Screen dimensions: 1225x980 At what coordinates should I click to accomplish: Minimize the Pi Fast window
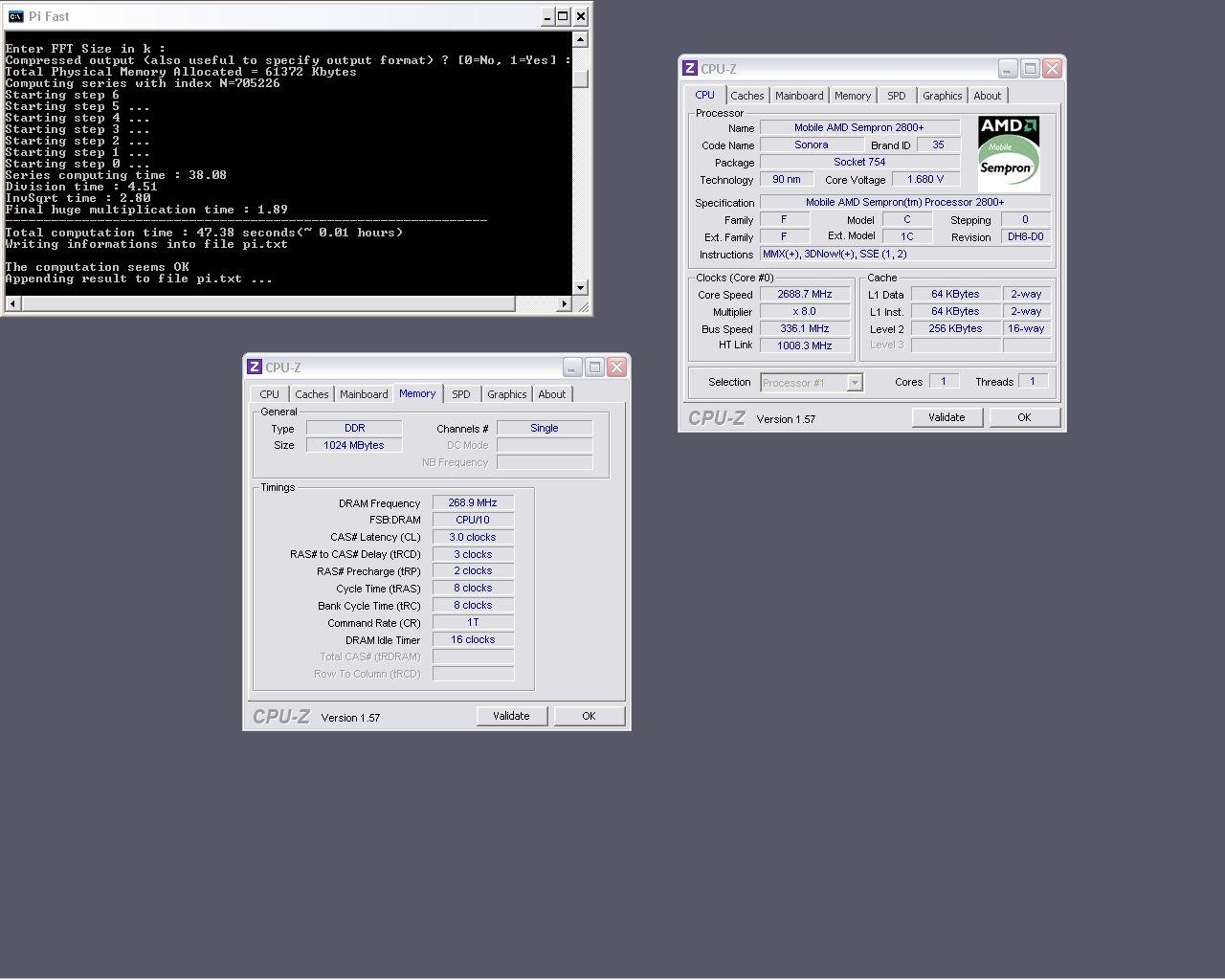click(x=547, y=16)
